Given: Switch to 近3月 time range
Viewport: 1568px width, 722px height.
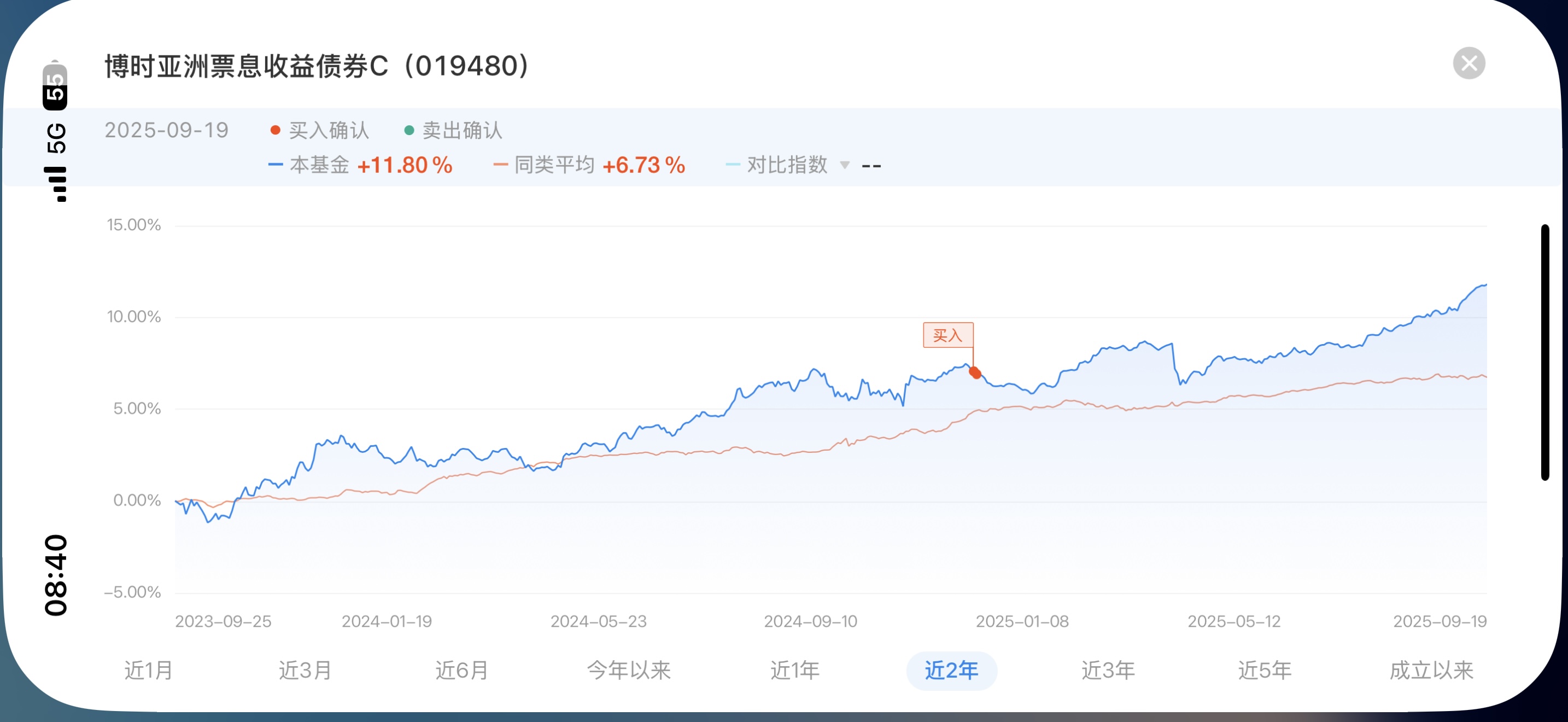Looking at the screenshot, I should point(305,670).
